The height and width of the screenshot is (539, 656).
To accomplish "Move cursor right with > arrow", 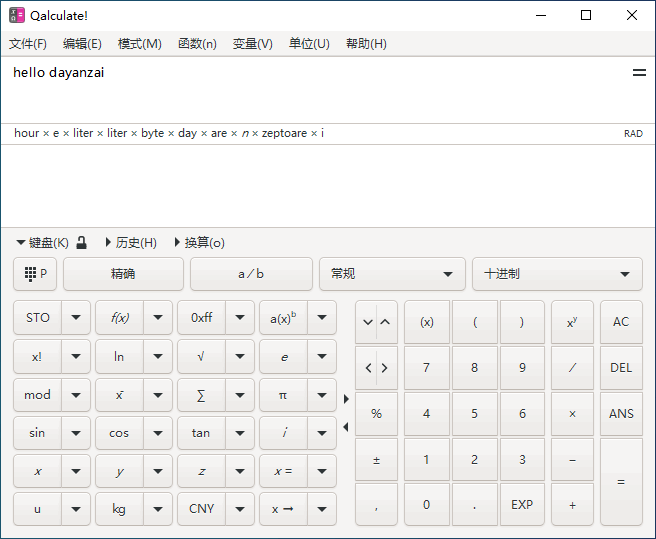I will (x=385, y=368).
